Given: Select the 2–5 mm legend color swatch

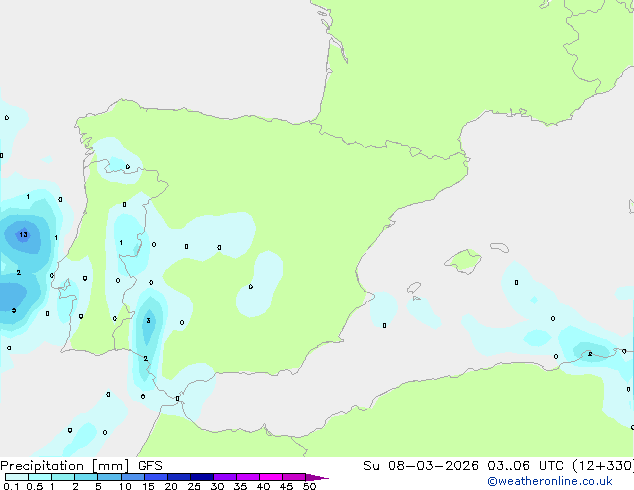Looking at the screenshot, I should click(x=86, y=477).
